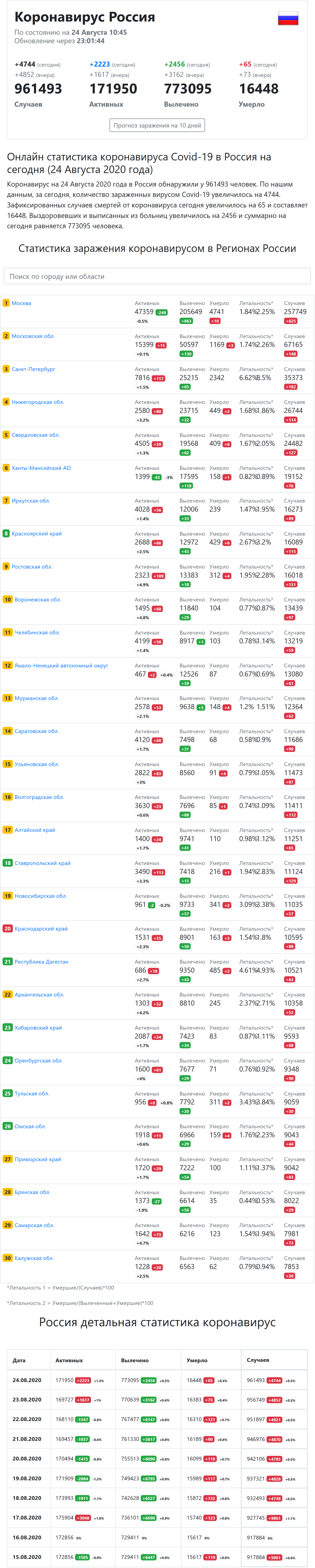Viewport: 315px width, 1568px height.
Task: Focus the city or region search field
Action: 157,276
